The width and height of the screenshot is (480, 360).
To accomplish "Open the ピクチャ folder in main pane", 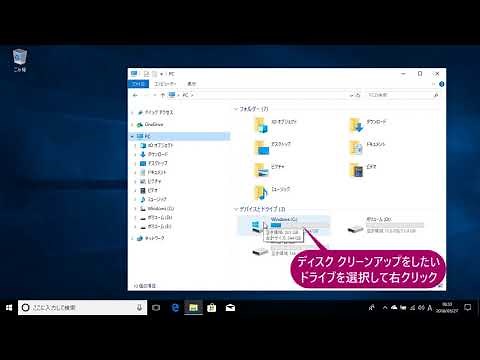I will tap(269, 170).
